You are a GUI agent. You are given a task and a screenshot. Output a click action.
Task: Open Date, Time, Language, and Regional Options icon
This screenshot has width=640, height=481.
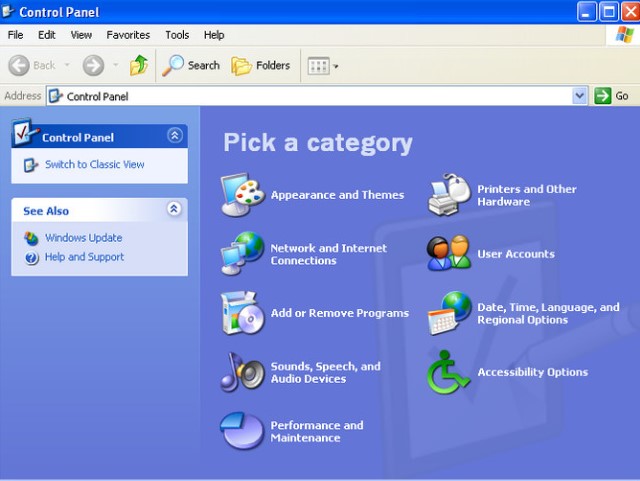(449, 313)
